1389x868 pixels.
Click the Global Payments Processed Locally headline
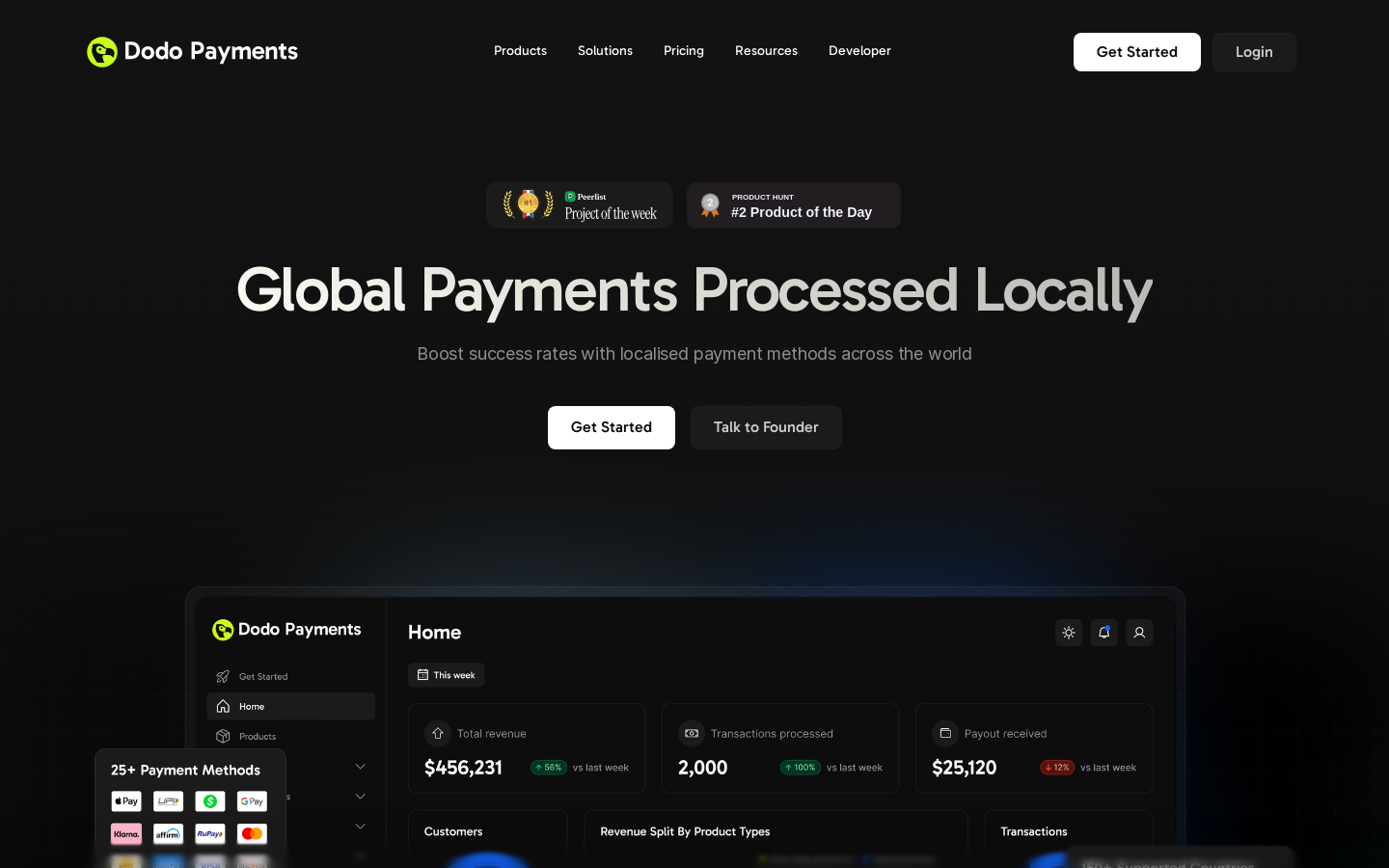click(x=694, y=290)
